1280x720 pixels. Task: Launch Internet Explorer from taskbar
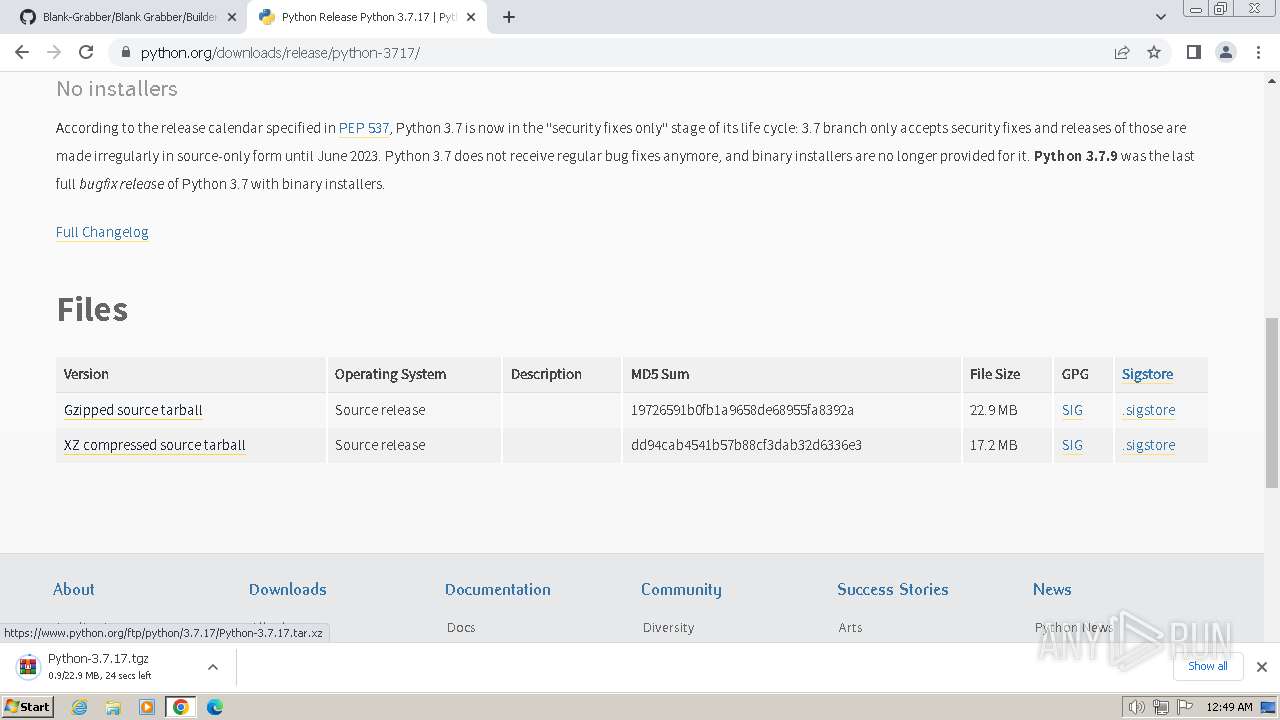79,707
